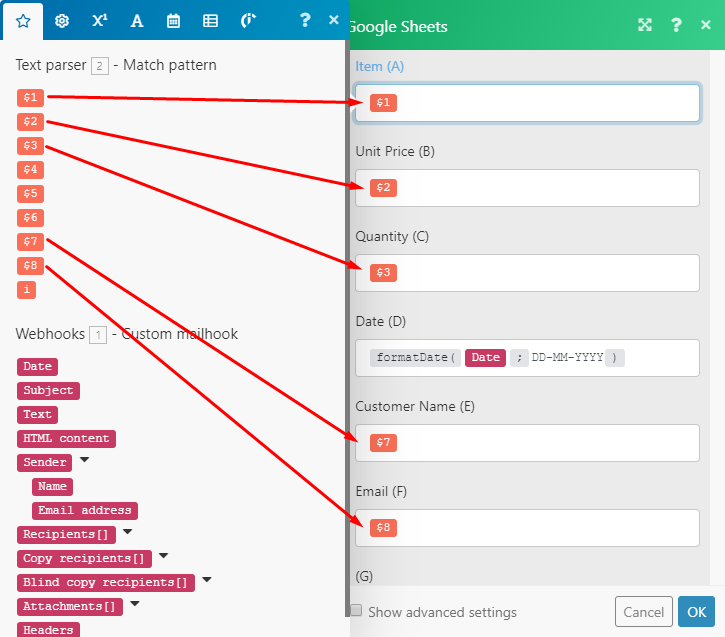Click the Text parser module number 2 badge
Image resolution: width=725 pixels, height=637 pixels.
[x=100, y=66]
